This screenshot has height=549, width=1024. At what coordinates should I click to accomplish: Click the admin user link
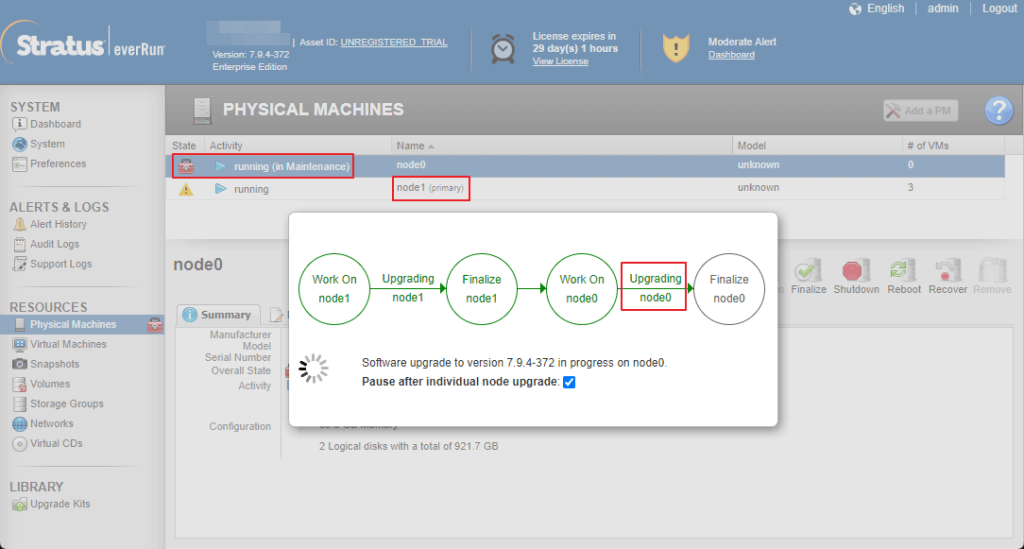[x=943, y=8]
